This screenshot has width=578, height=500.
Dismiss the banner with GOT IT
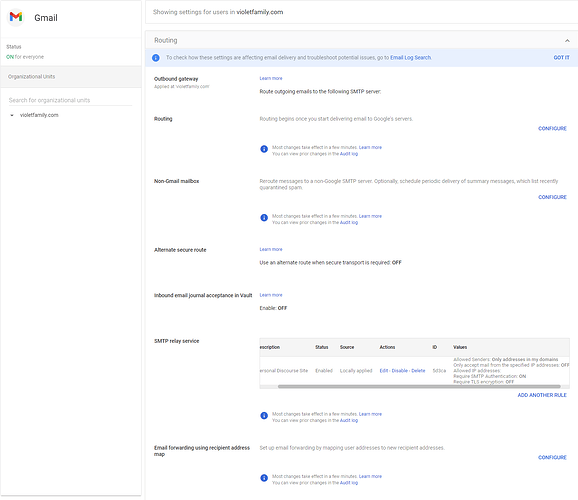(561, 58)
